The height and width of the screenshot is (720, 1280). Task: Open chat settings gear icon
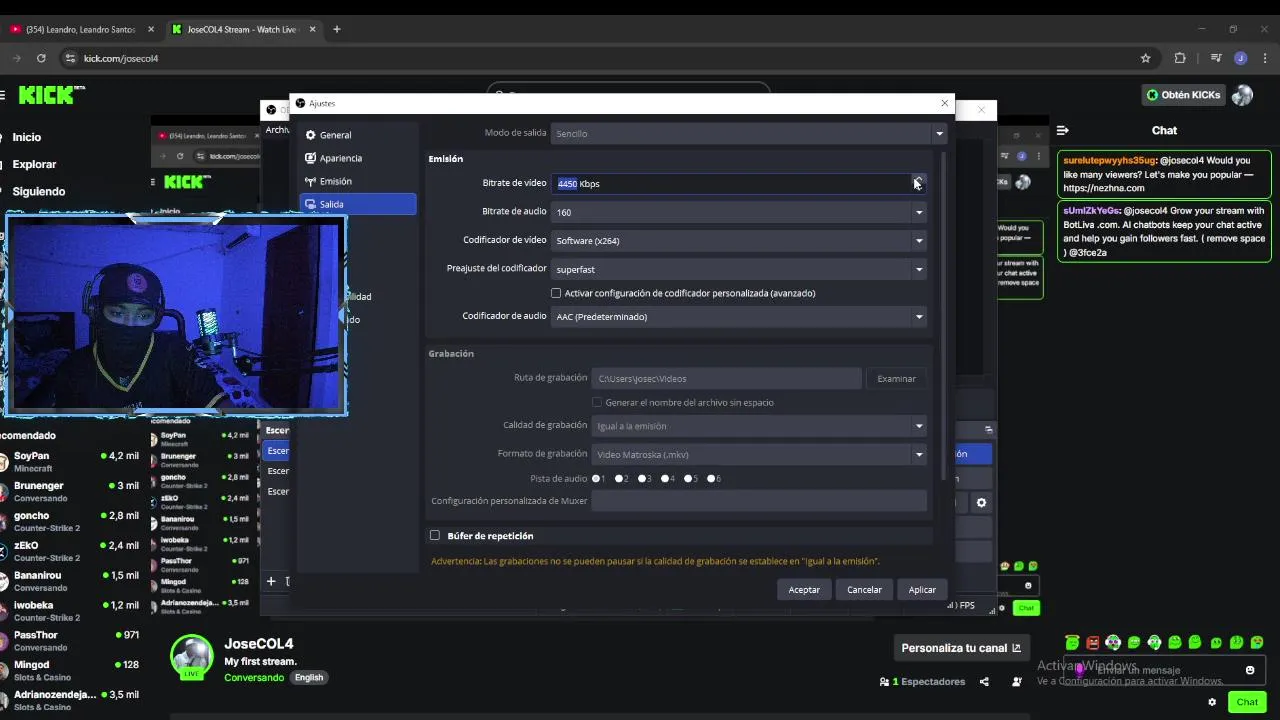click(x=1212, y=702)
